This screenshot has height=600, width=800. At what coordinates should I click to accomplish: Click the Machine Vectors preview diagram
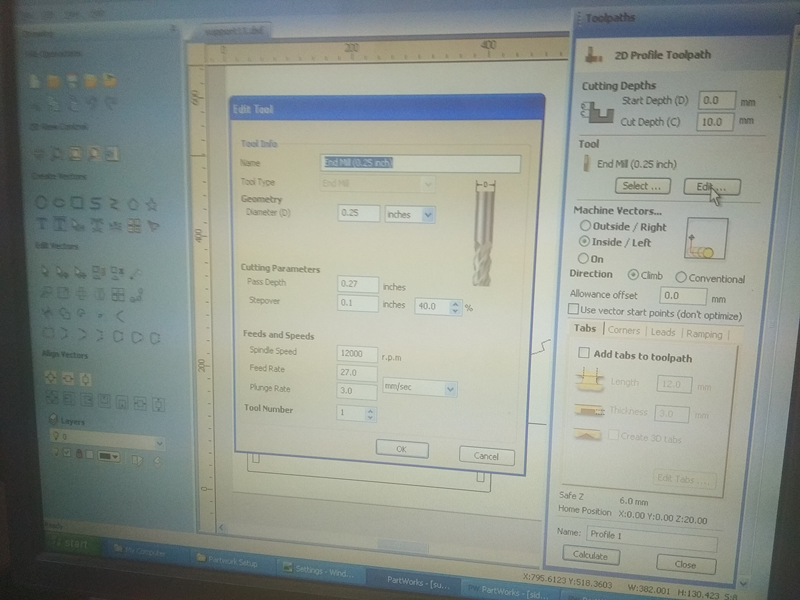click(707, 238)
